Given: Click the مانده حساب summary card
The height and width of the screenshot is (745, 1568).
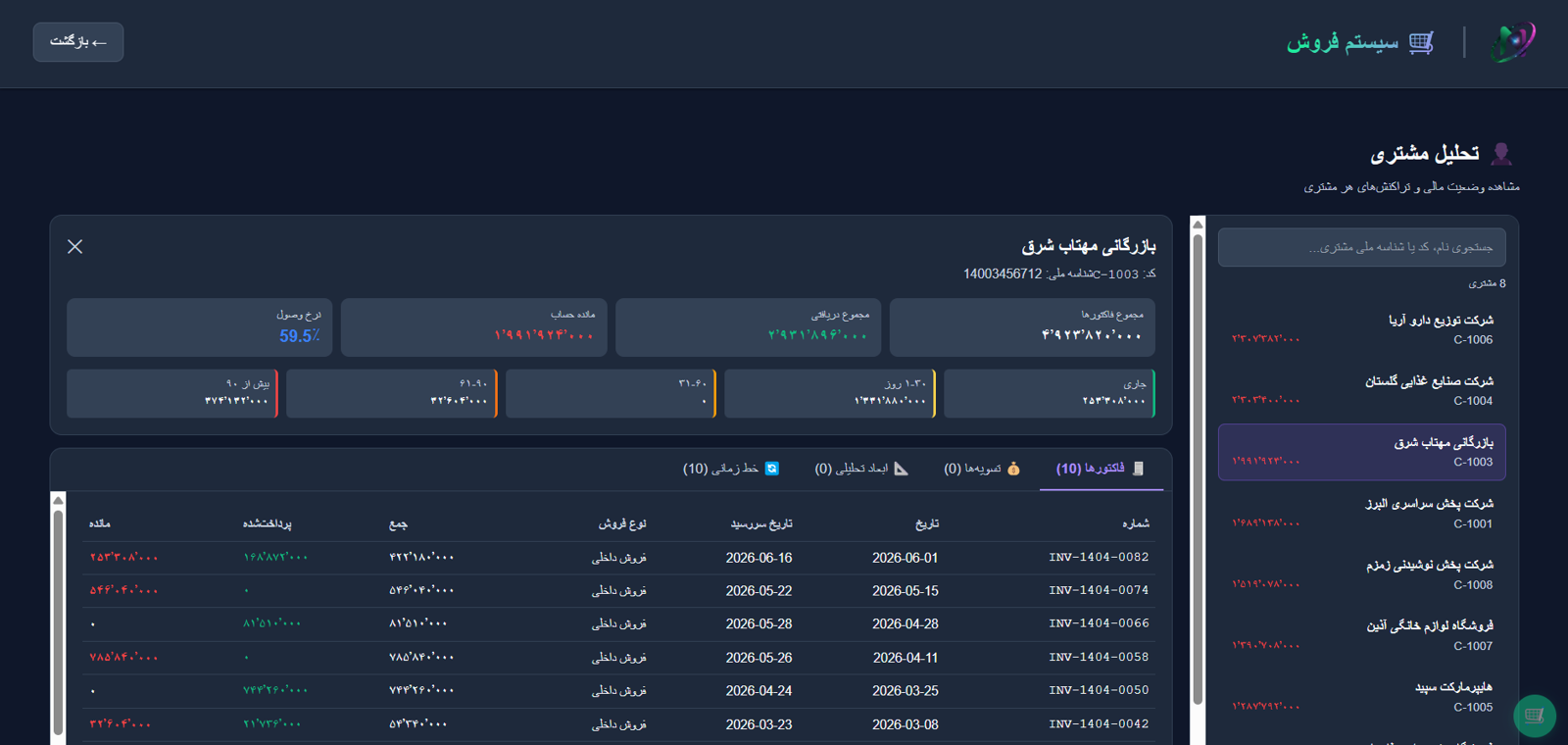Looking at the screenshot, I should (x=474, y=326).
